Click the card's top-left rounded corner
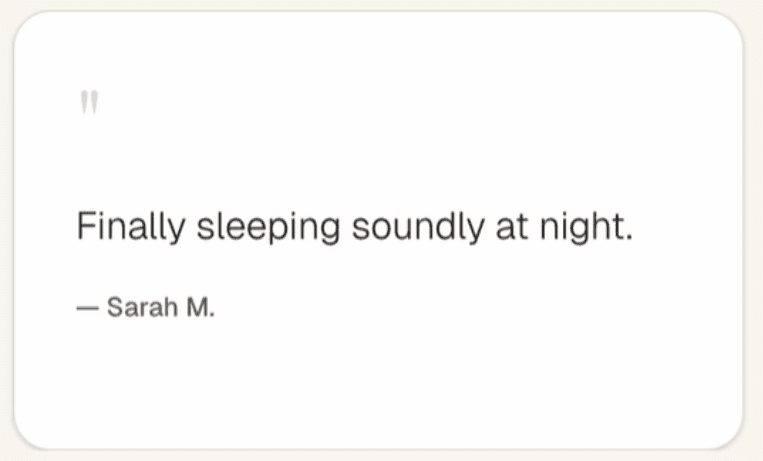763x461 pixels. point(24,22)
